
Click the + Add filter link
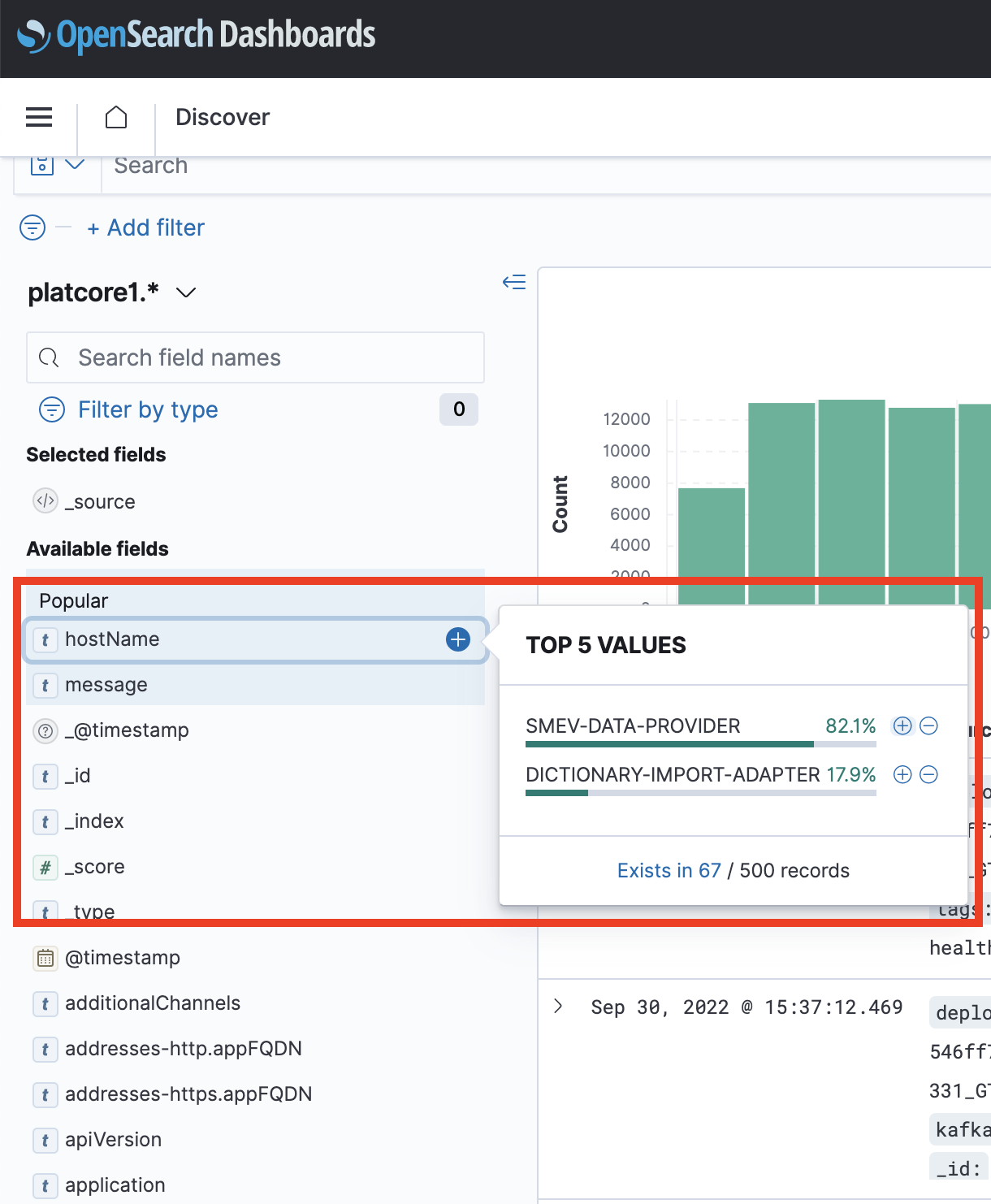(146, 227)
